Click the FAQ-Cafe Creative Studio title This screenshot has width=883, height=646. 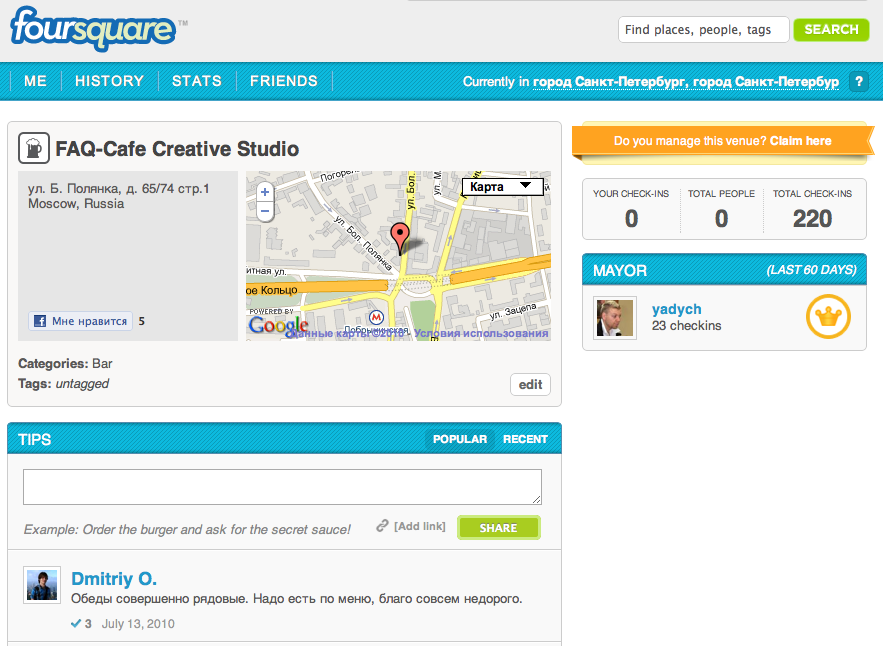pyautogui.click(x=177, y=149)
